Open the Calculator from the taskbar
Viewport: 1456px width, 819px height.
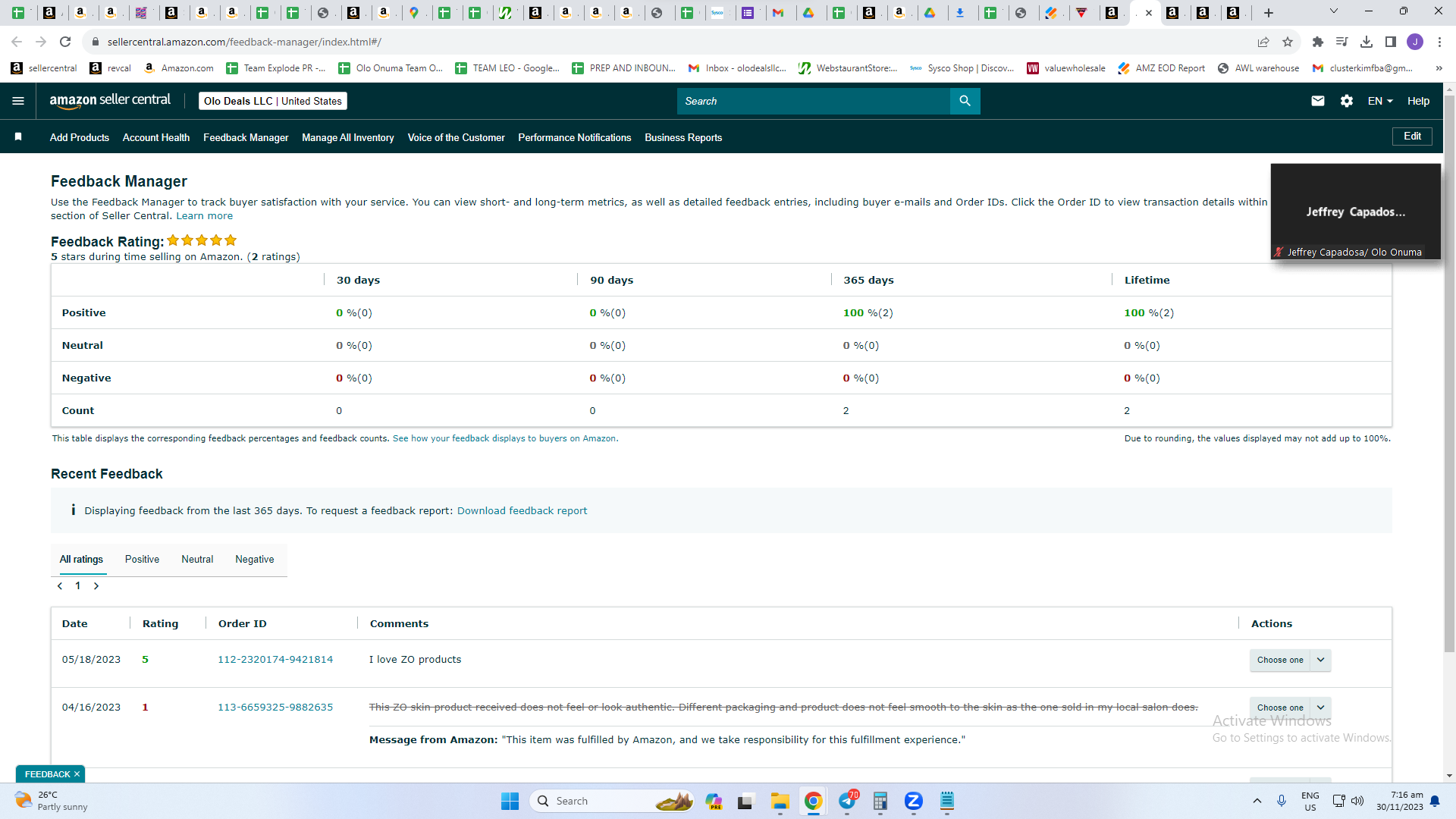pyautogui.click(x=880, y=801)
